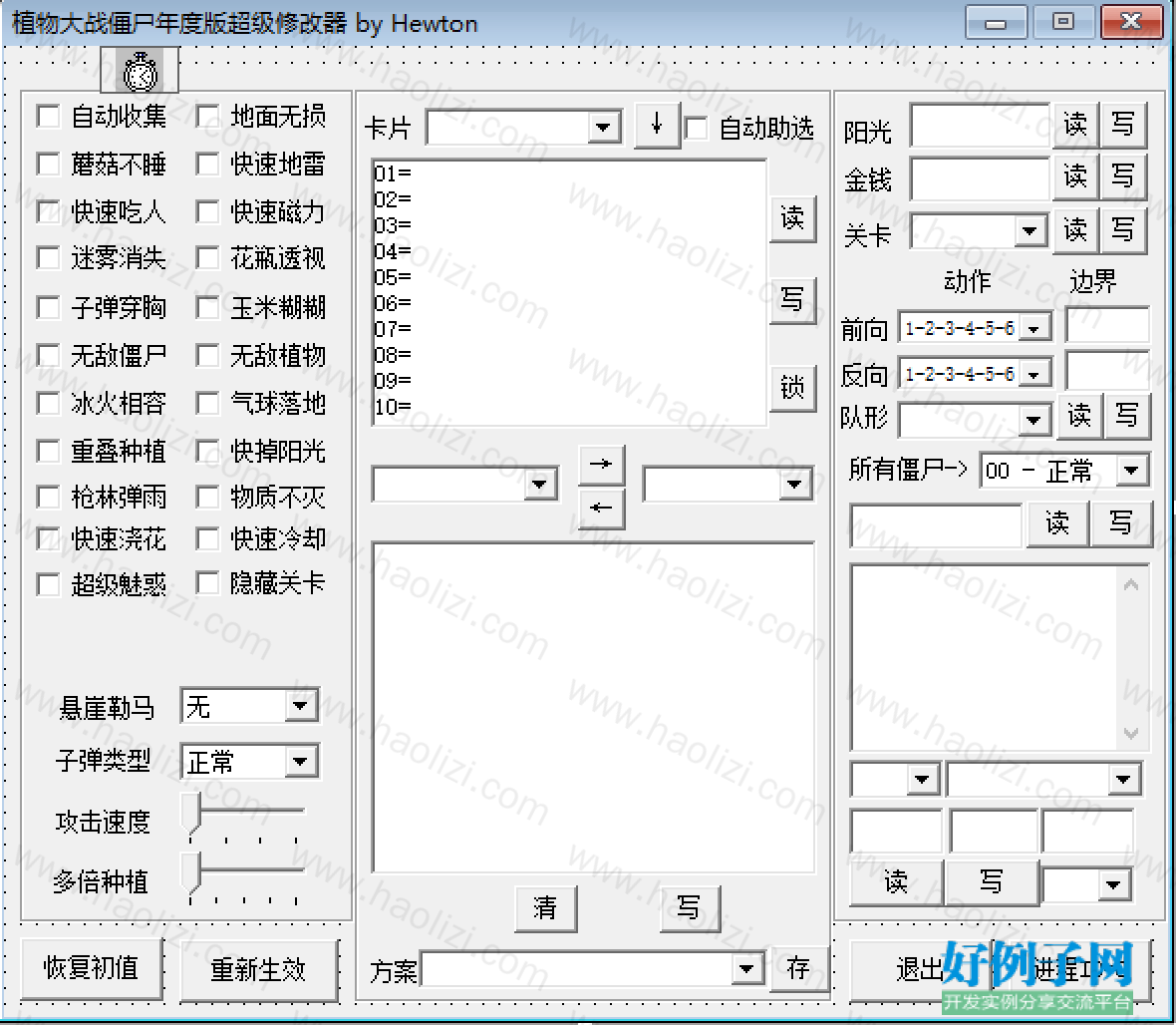Image resolution: width=1176 pixels, height=1025 pixels.
Task: Click the 金钱 input field
Action: coord(981,178)
